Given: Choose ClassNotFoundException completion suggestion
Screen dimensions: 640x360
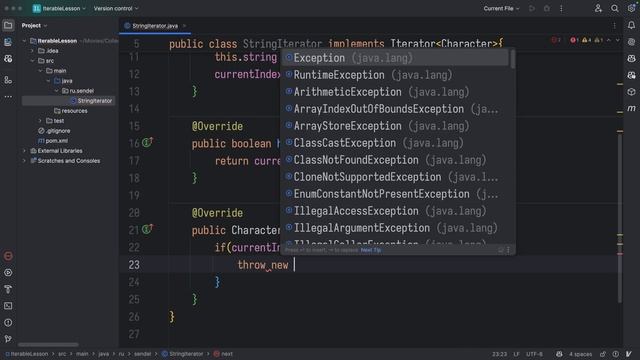Looking at the screenshot, I should pyautogui.click(x=396, y=160).
